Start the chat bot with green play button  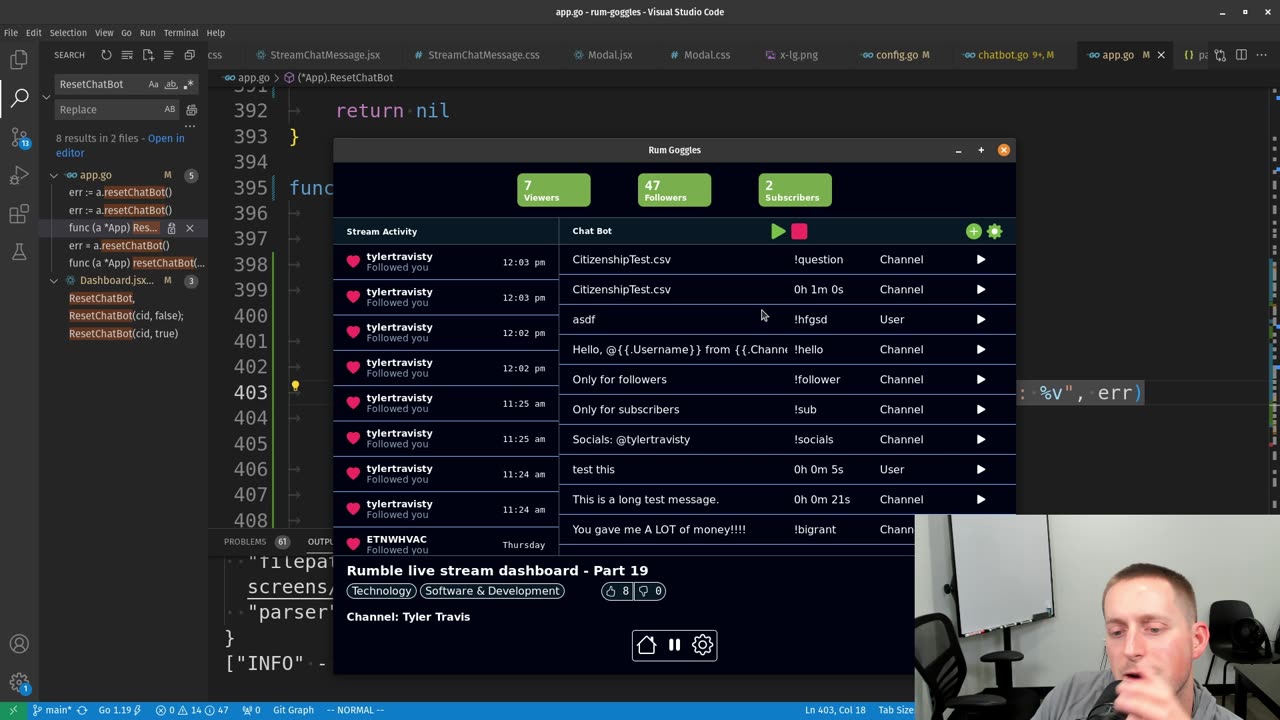778,231
